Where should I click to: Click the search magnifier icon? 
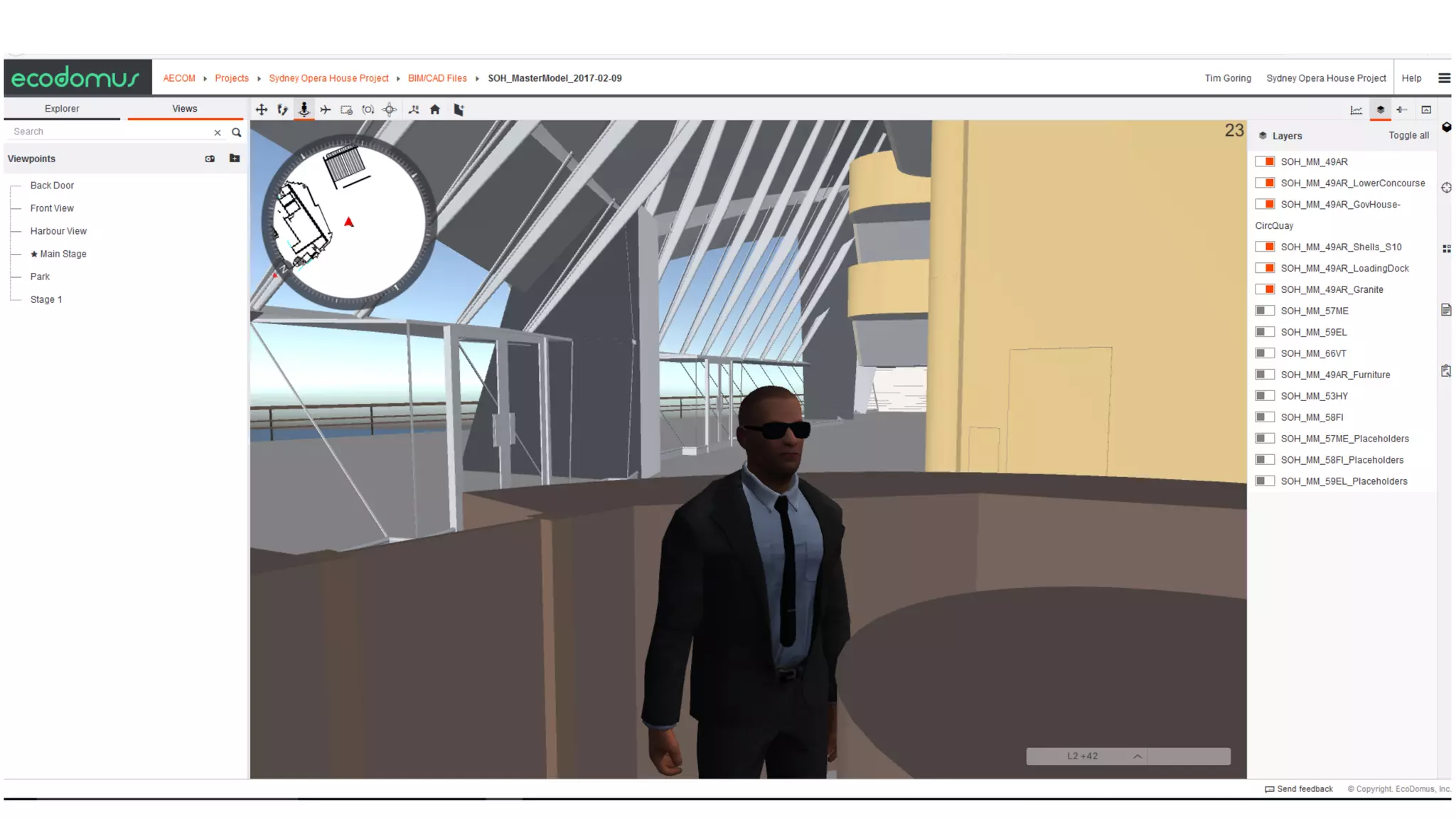[x=237, y=132]
